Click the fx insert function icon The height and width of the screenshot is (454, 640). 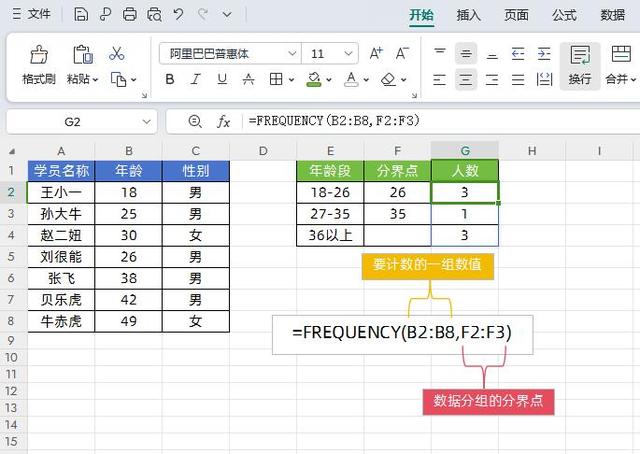[x=223, y=121]
